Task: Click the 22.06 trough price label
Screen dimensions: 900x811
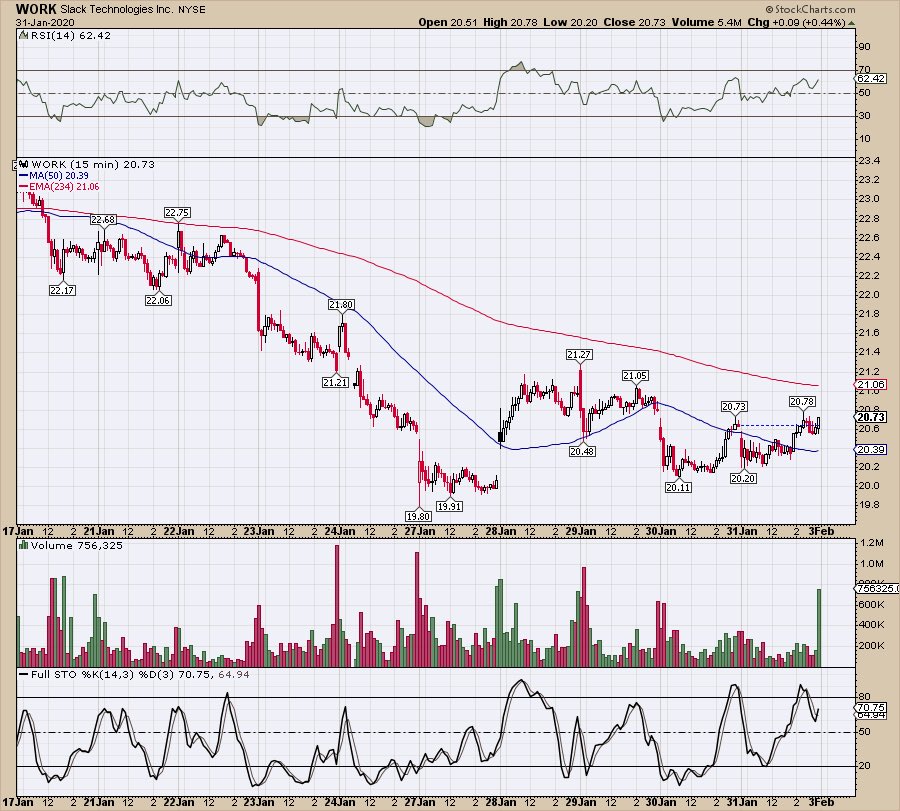Action: [158, 300]
